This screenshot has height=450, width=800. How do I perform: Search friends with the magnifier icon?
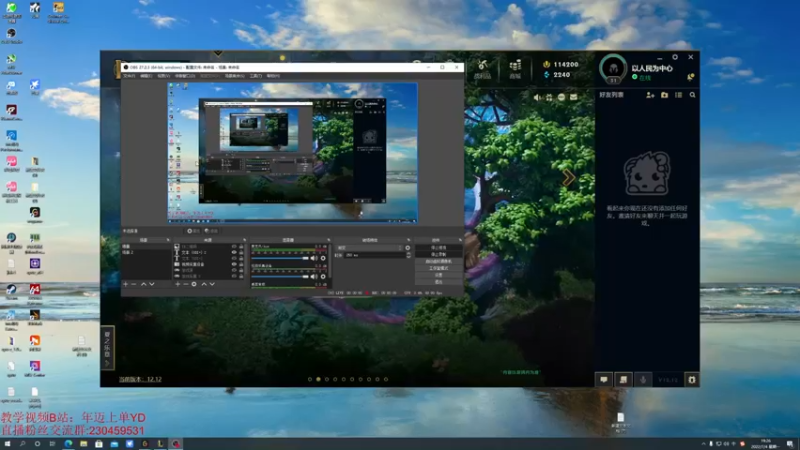pyautogui.click(x=692, y=95)
